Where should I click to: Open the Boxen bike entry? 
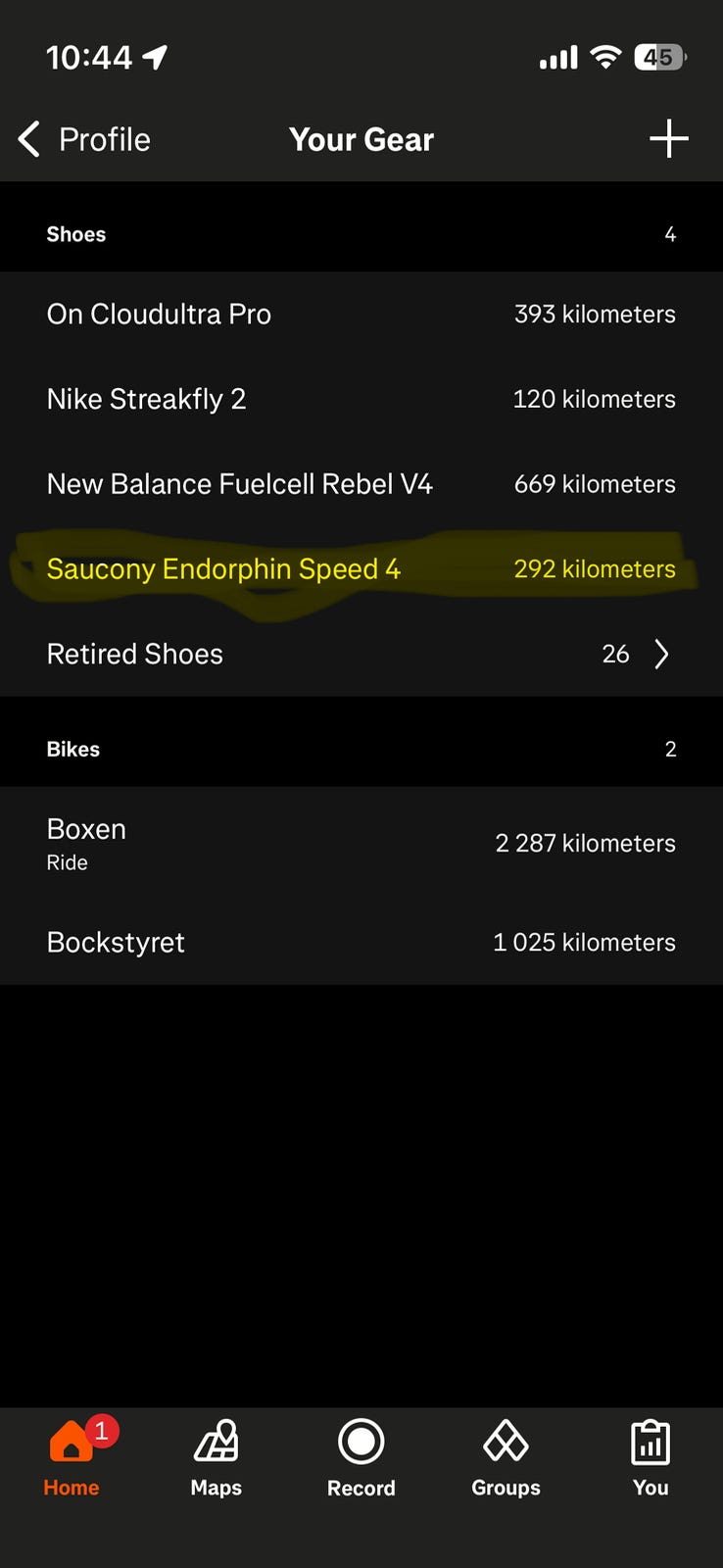86,842
